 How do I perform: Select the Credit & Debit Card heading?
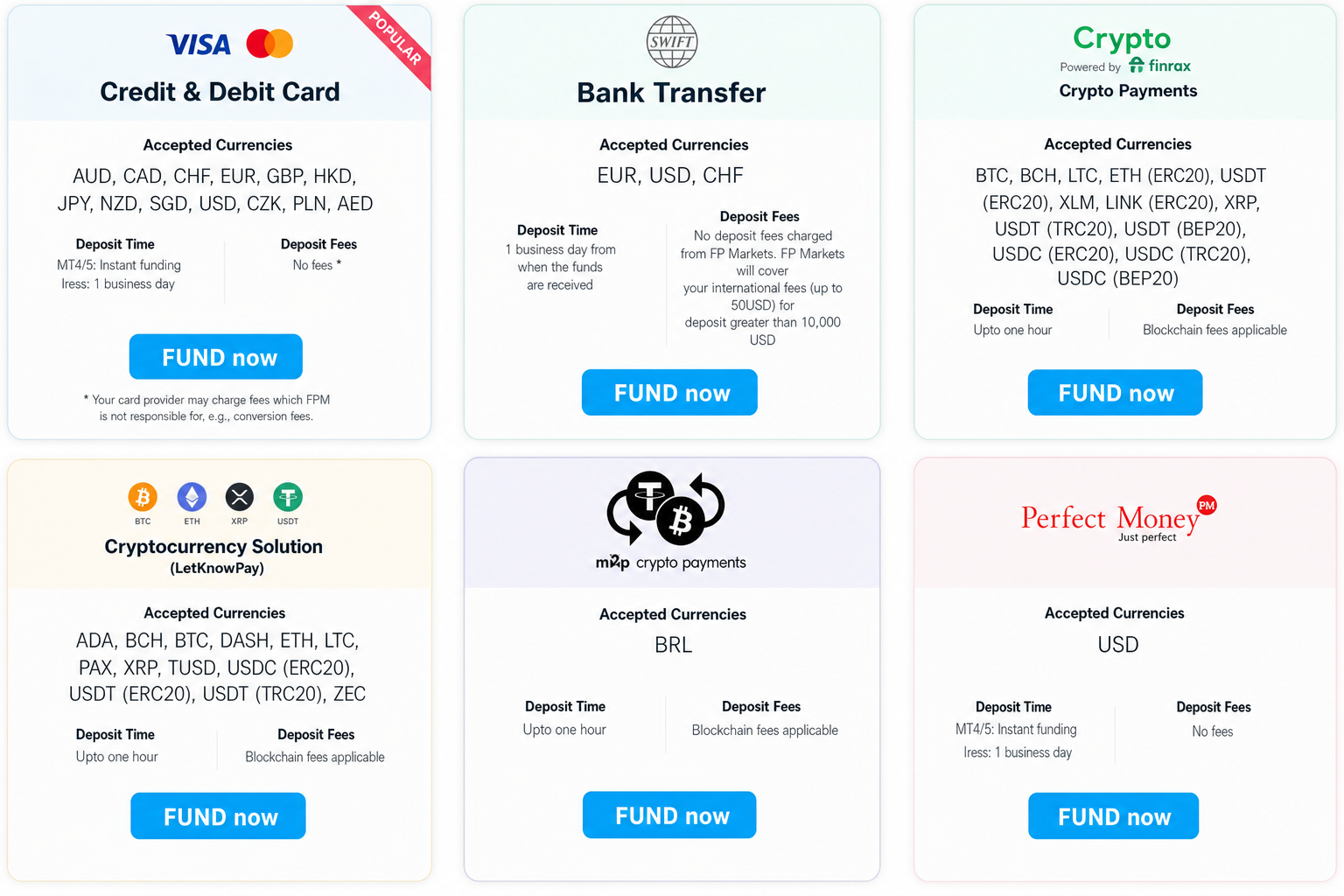pyautogui.click(x=220, y=92)
